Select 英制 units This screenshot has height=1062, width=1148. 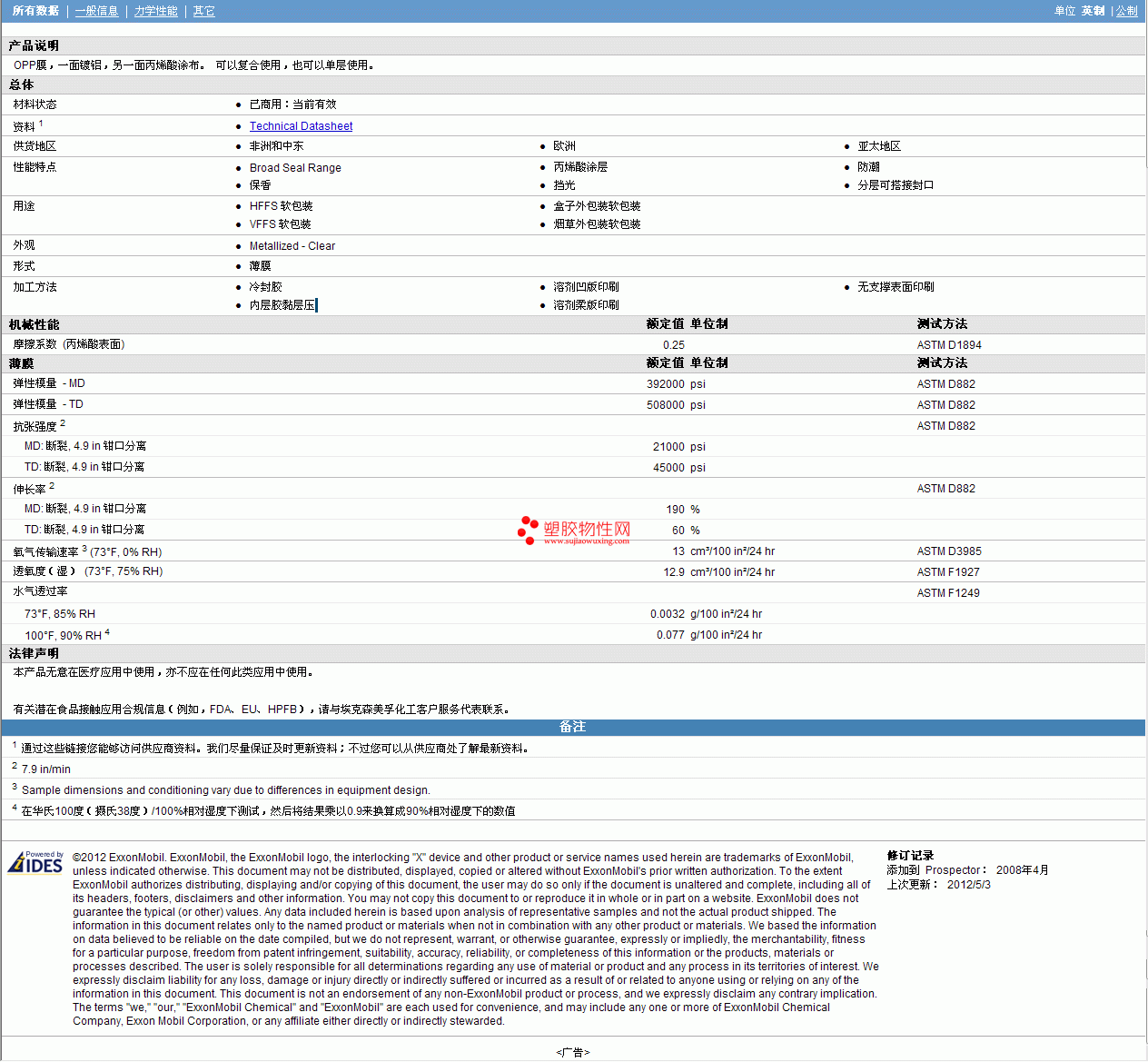click(1093, 11)
